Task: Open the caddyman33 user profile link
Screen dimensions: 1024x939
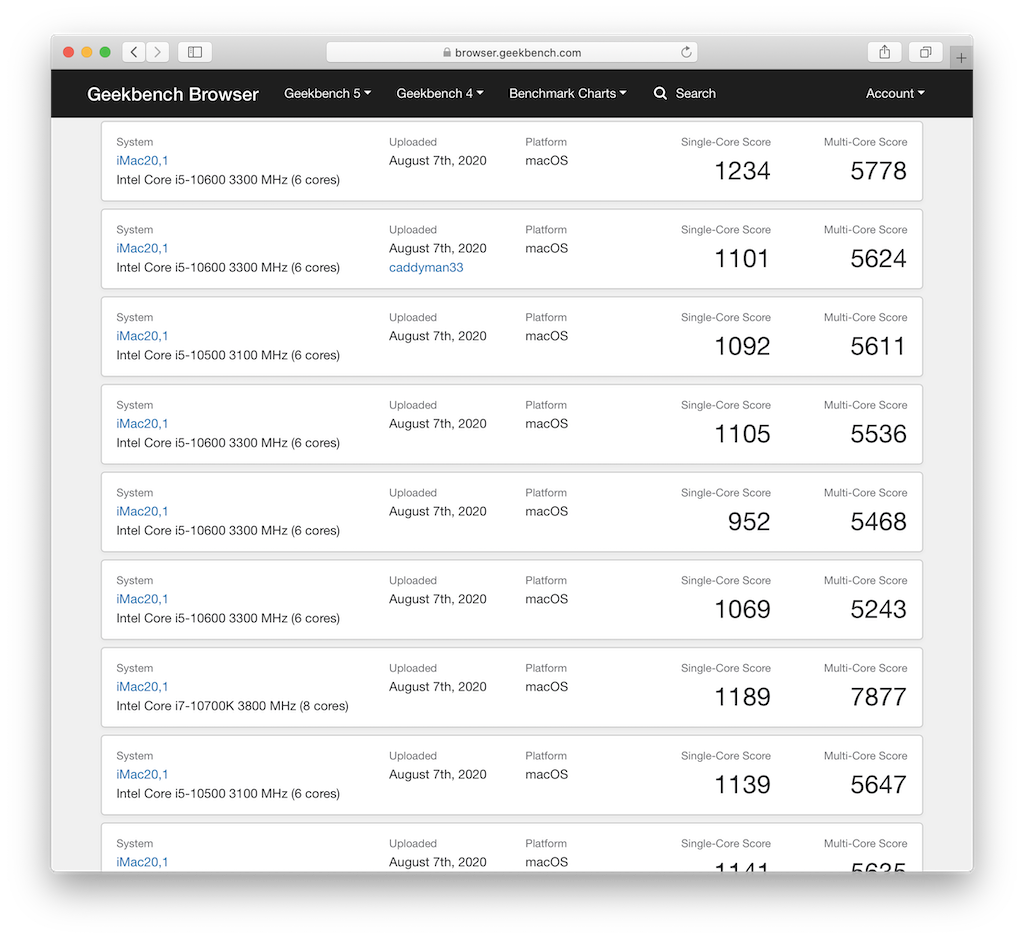Action: pos(426,267)
